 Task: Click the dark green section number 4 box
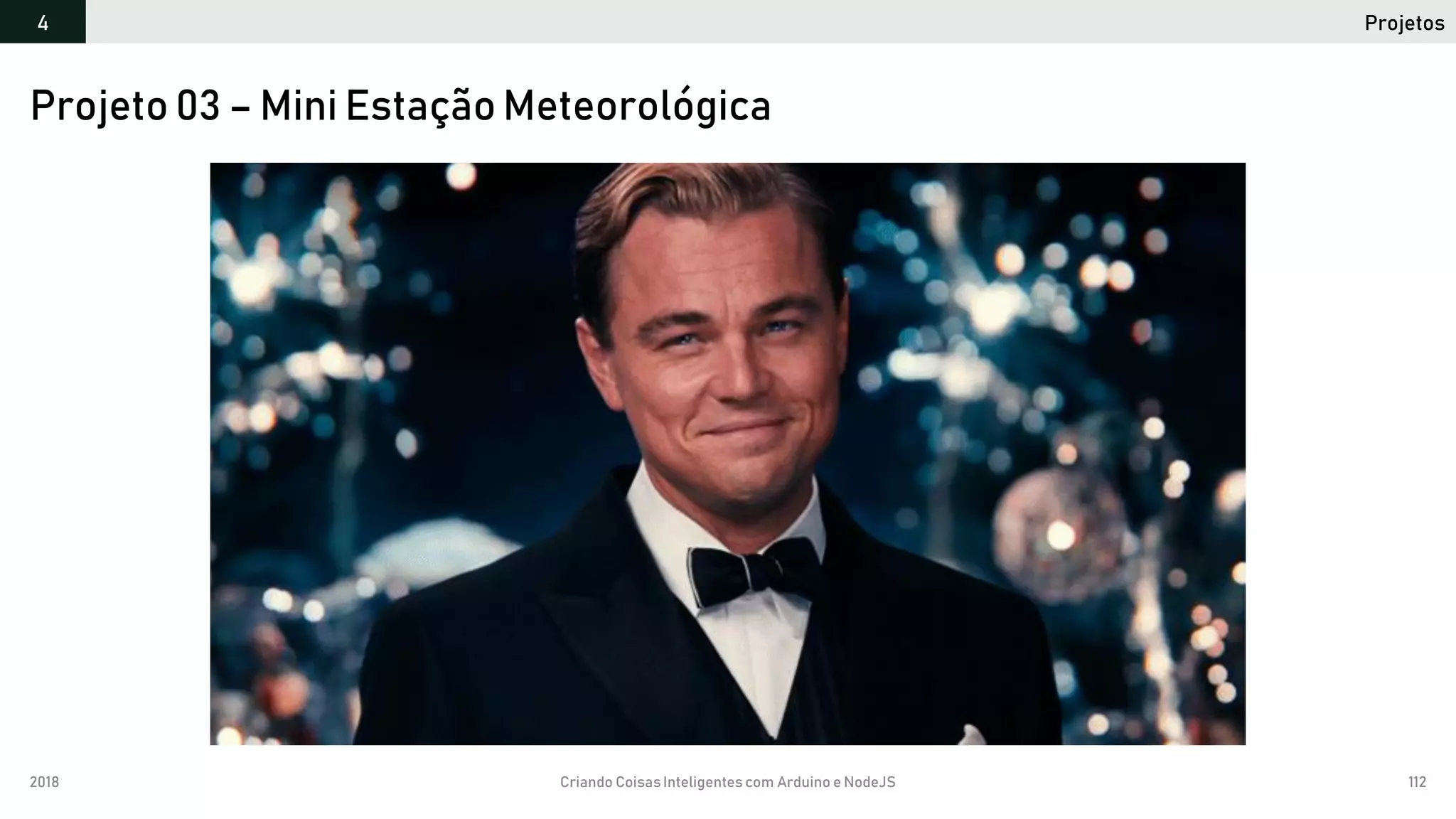[x=43, y=21]
